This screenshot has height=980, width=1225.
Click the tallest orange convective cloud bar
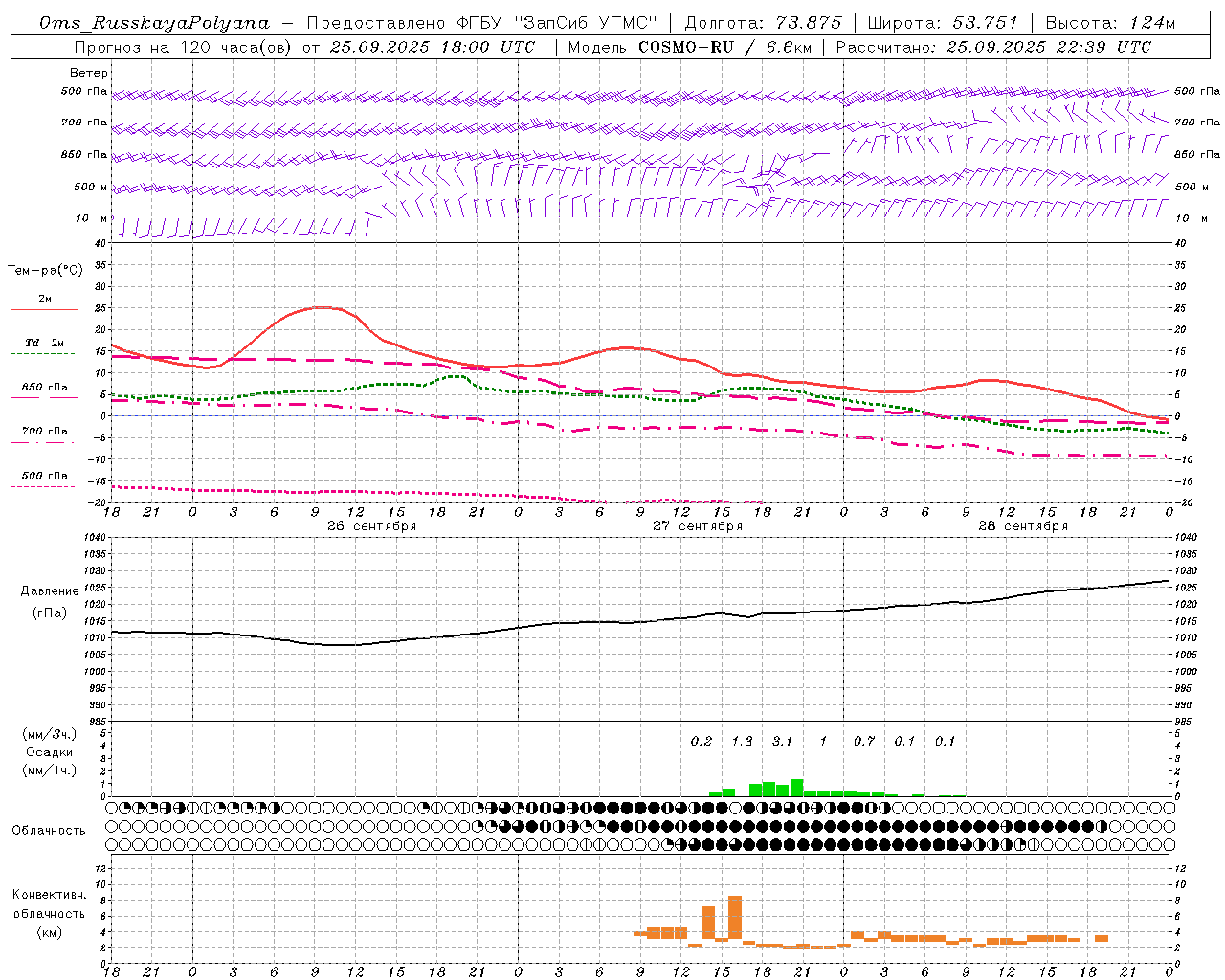coord(735,919)
